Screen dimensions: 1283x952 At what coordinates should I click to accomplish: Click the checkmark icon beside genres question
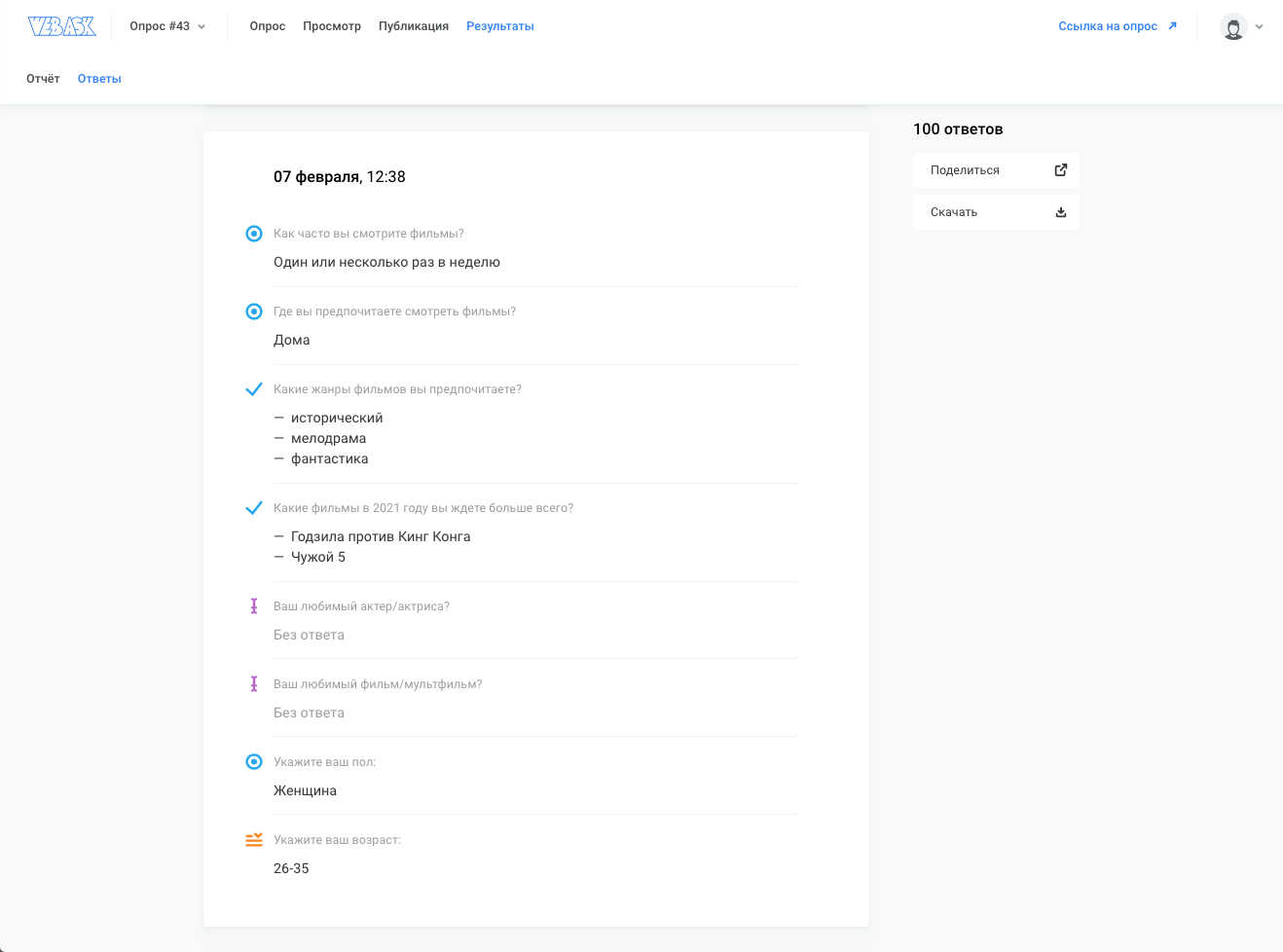254,389
